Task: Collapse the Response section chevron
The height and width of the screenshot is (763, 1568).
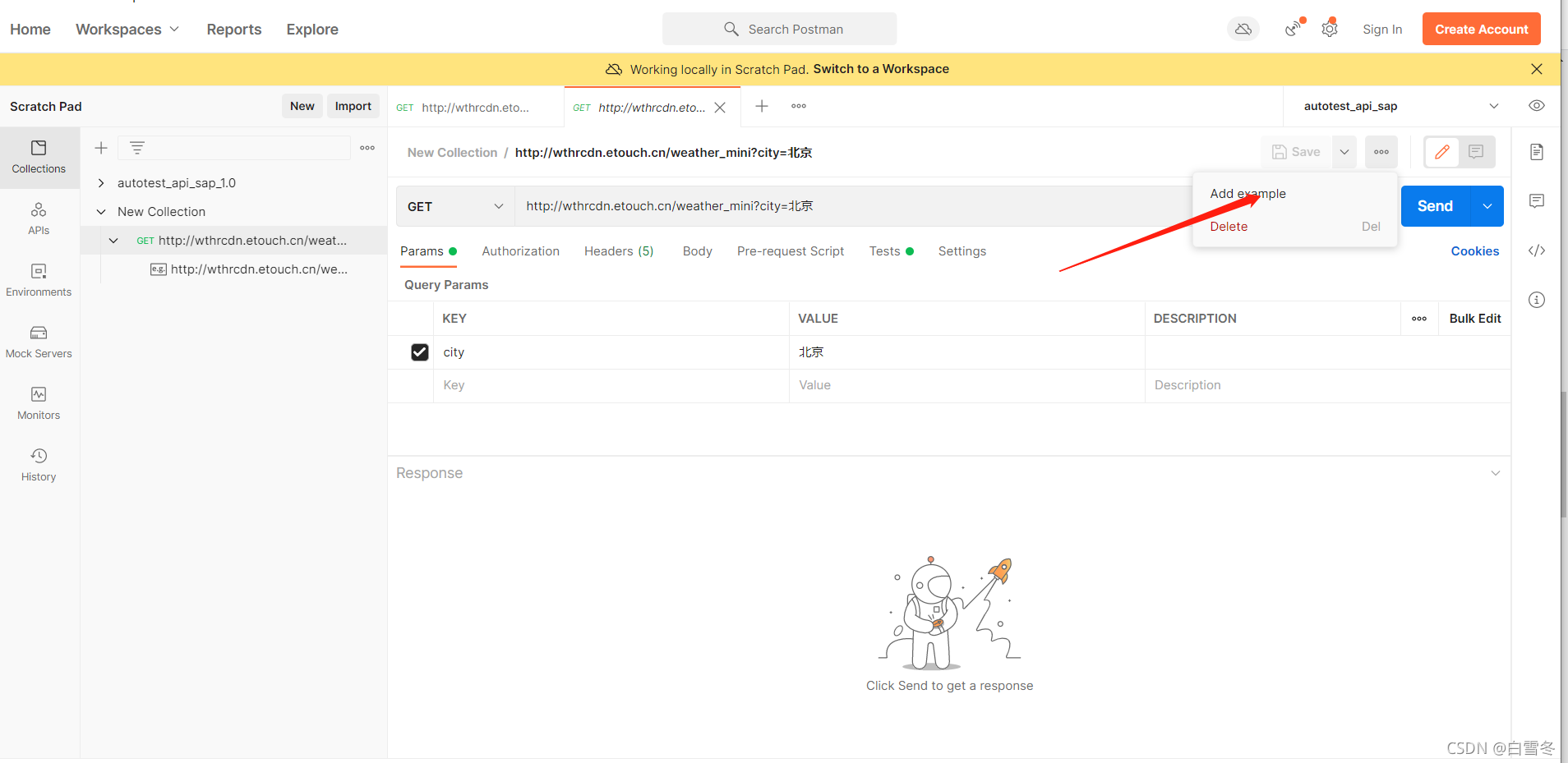Action: click(x=1496, y=473)
